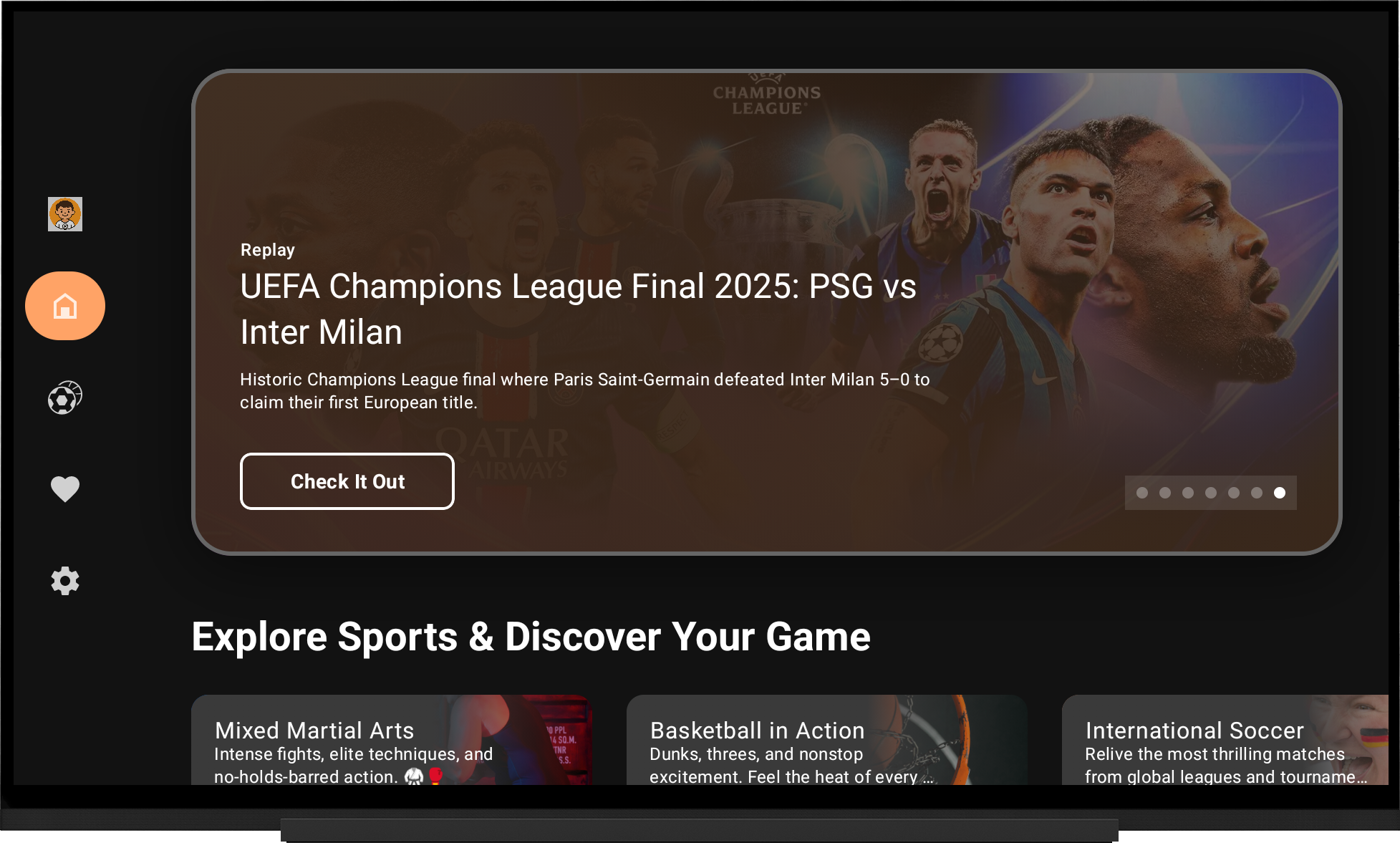
Task: Jump to first carousel slide dot
Action: point(1142,493)
